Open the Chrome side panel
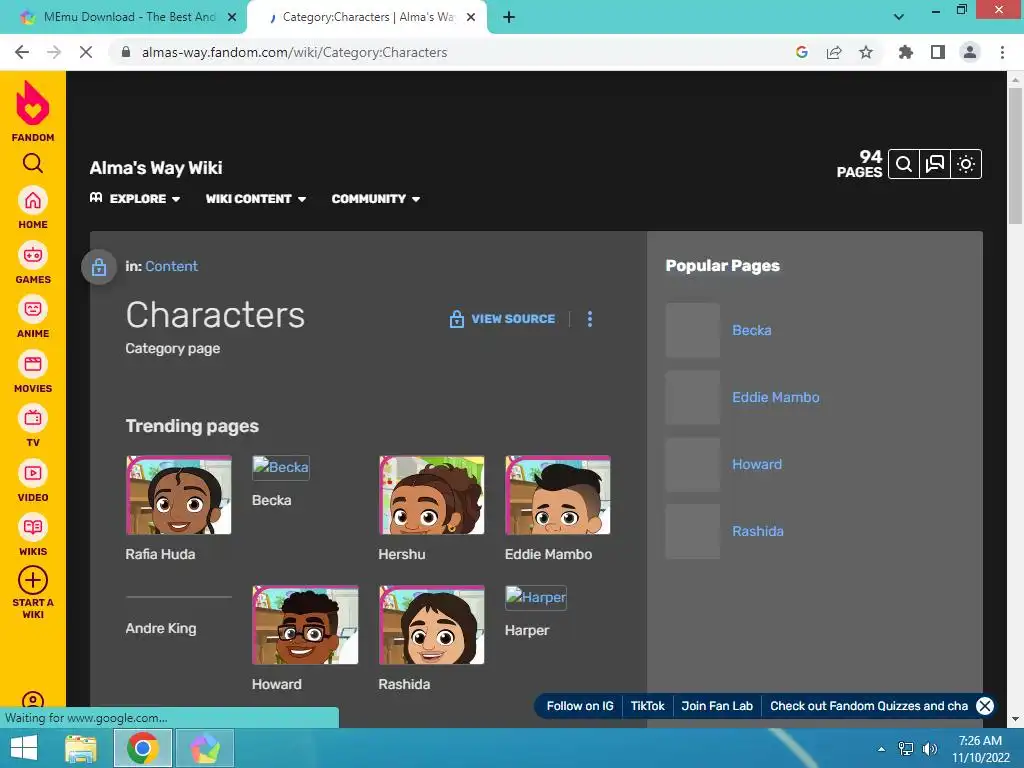The image size is (1024, 768). 938,52
